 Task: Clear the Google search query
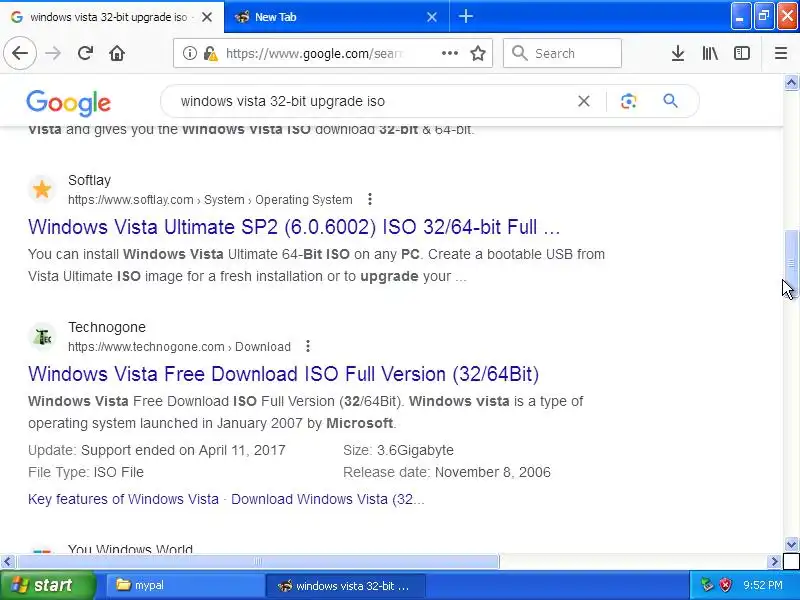pos(584,101)
